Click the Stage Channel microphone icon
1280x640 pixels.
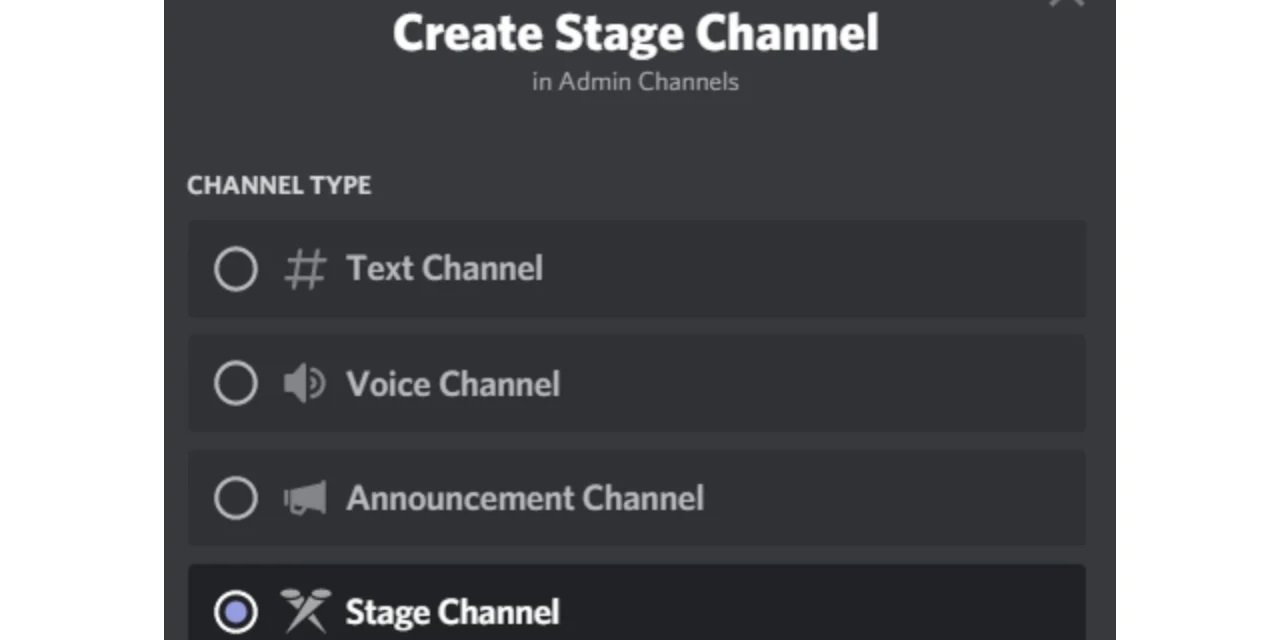click(305, 611)
